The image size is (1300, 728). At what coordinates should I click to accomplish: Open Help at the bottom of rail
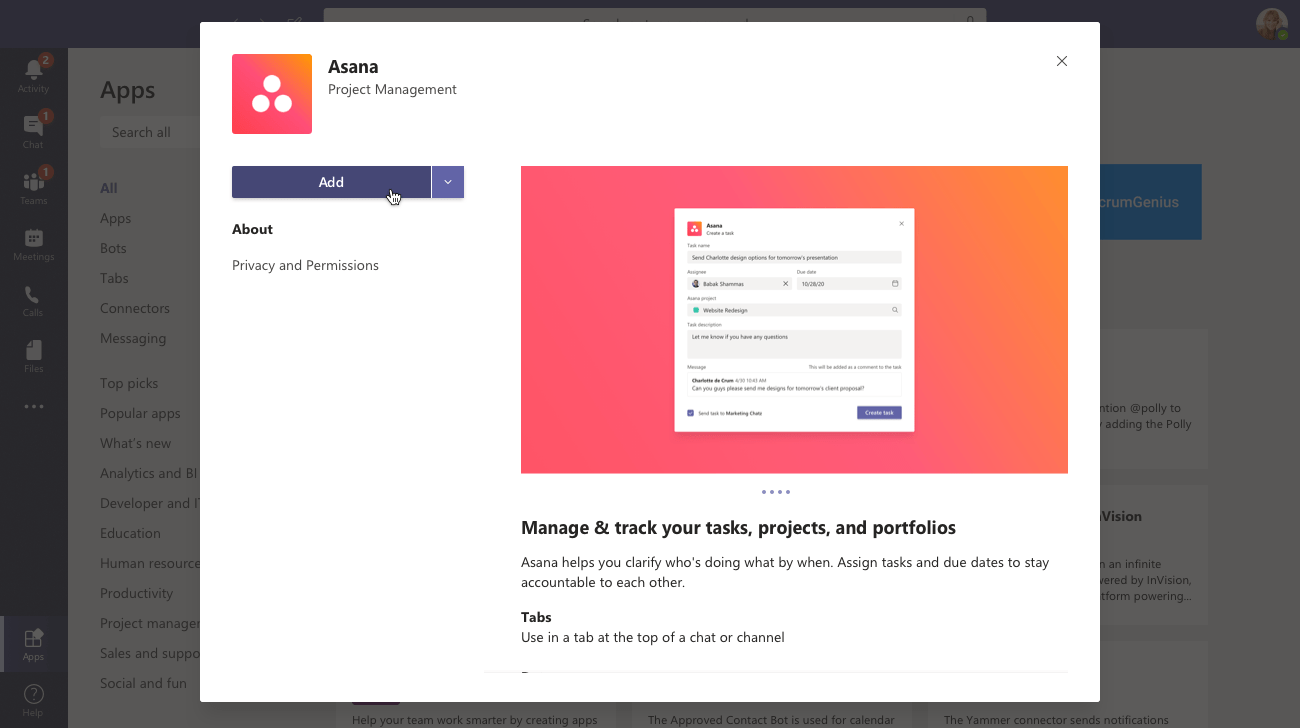33,700
